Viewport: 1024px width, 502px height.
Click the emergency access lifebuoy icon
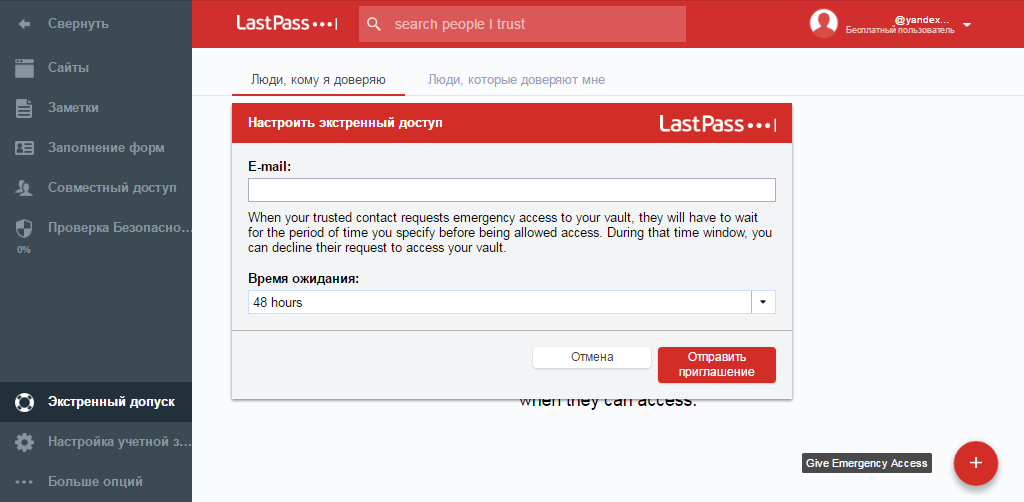(x=24, y=402)
